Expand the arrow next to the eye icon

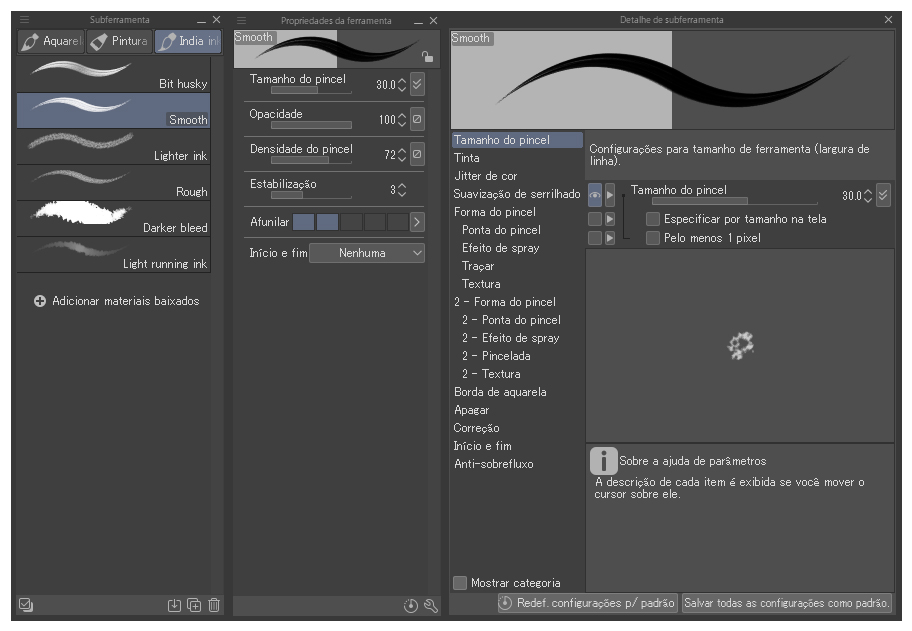(x=610, y=195)
